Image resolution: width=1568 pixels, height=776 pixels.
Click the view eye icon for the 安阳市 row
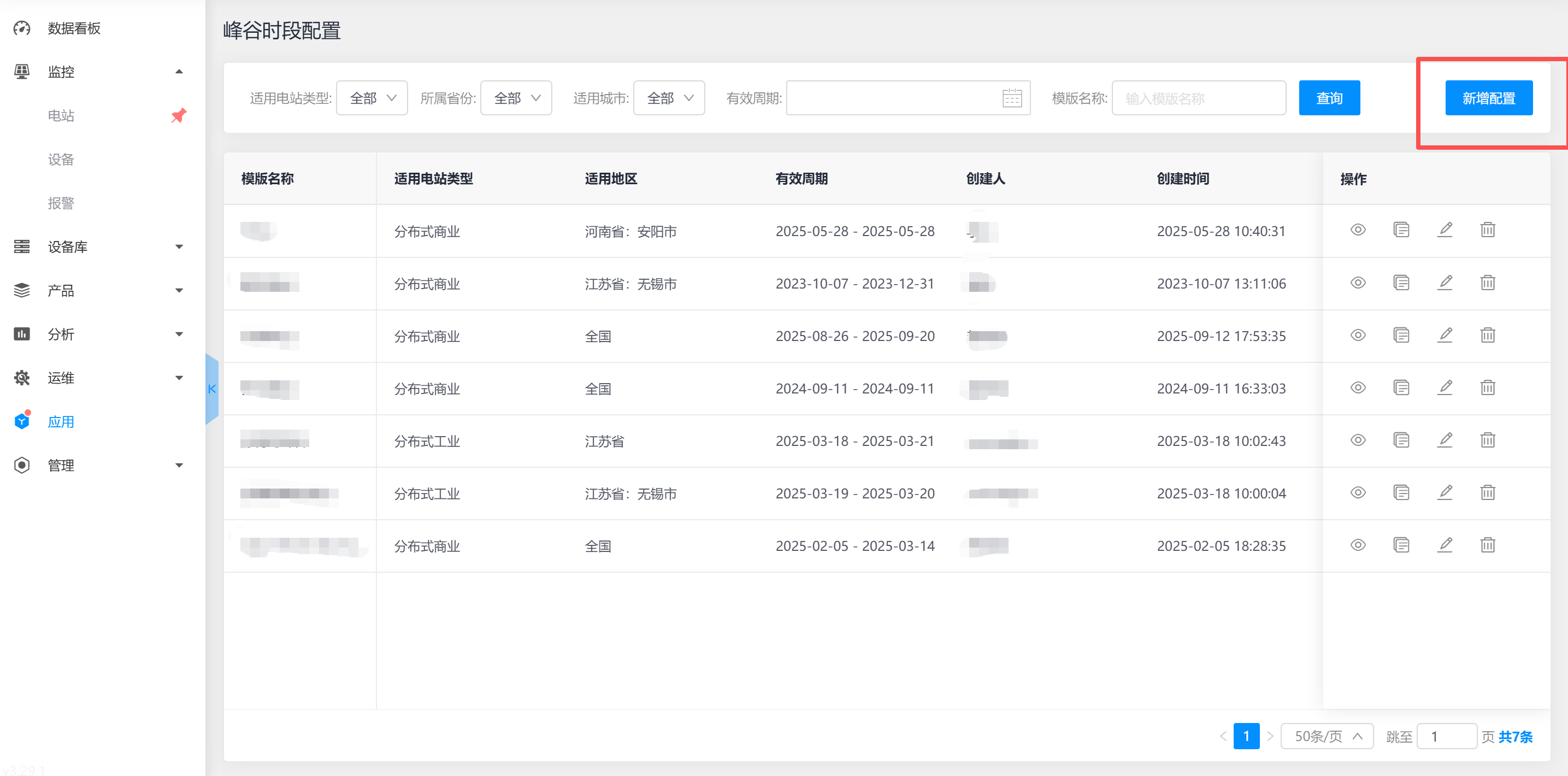1358,230
